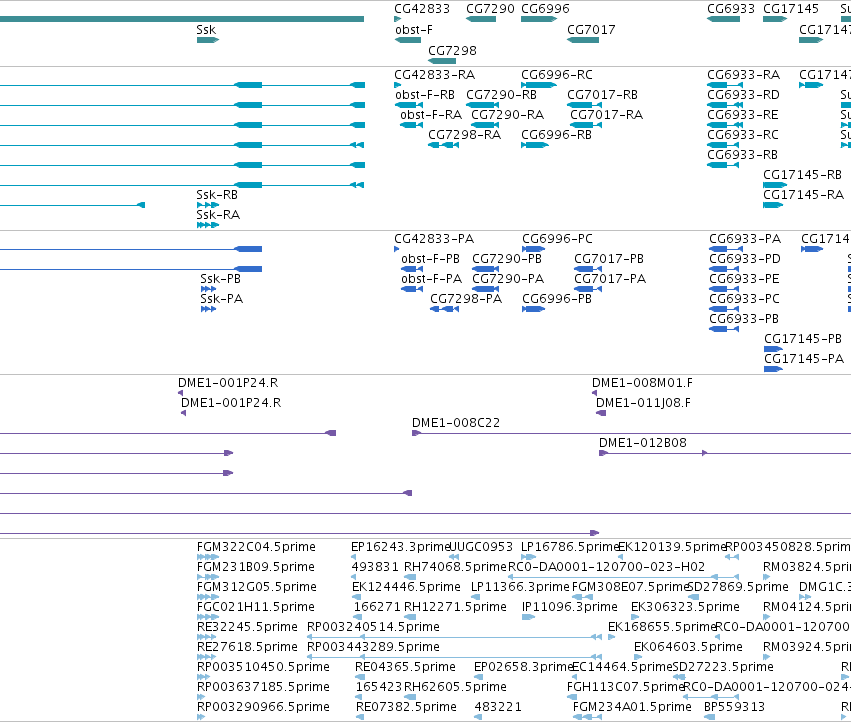Select EST RH74068.5prime

pos(455,567)
